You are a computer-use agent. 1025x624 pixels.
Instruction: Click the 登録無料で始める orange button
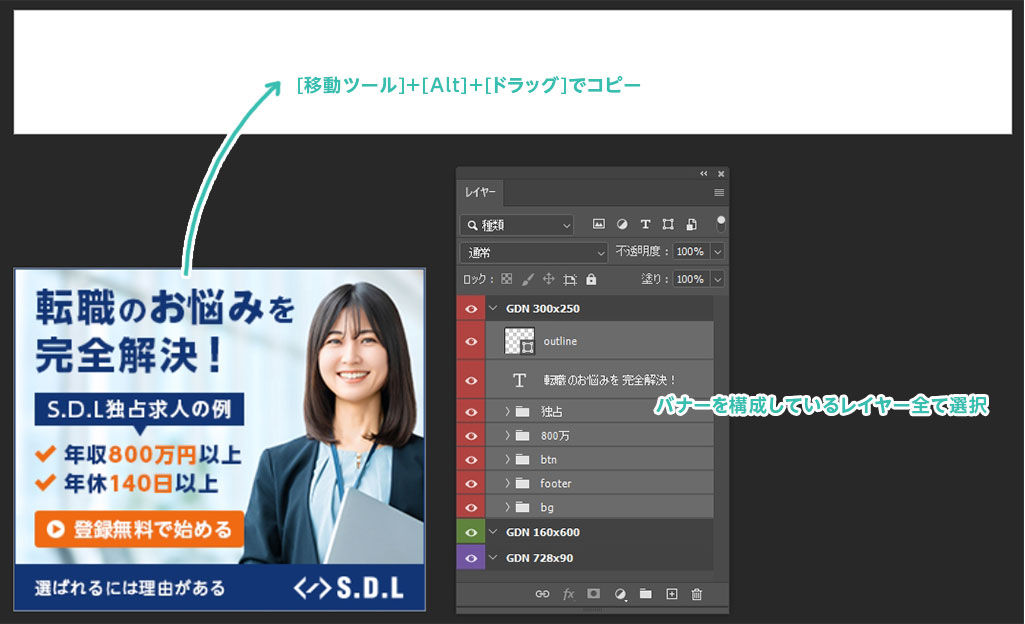click(139, 528)
